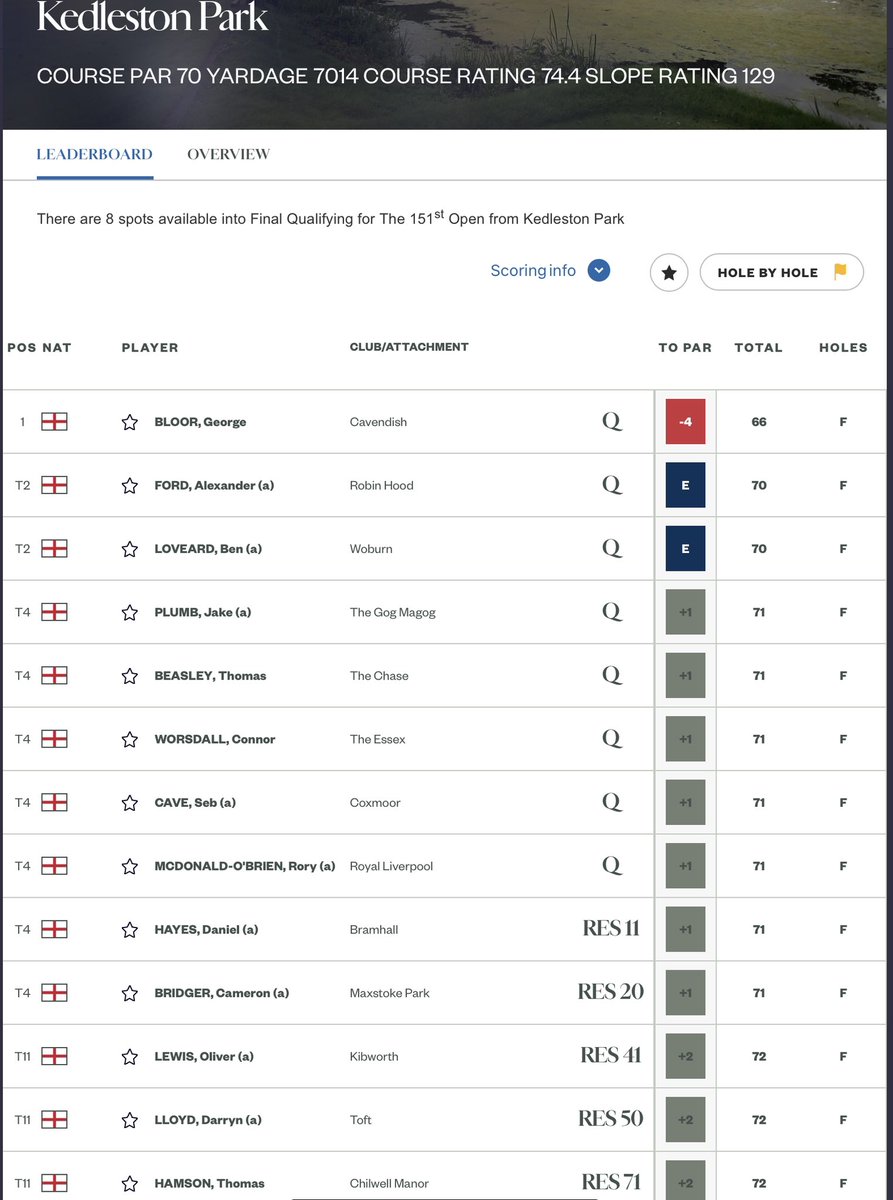Click England flag in Rory McDonald-O'Brien's row
This screenshot has width=893, height=1200.
tap(54, 866)
